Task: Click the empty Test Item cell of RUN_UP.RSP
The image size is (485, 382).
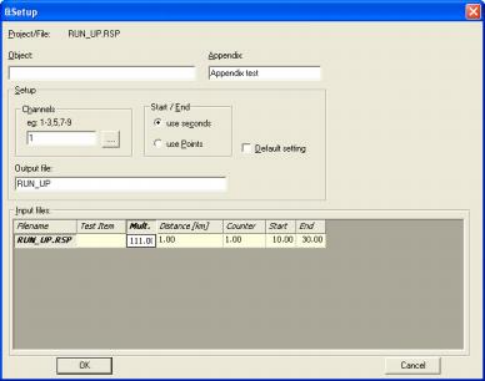Action: (x=101, y=240)
